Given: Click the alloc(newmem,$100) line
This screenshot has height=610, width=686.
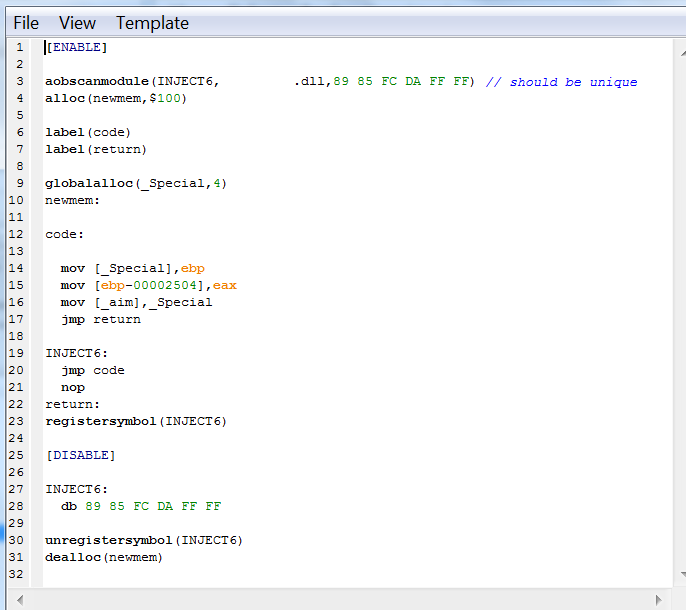Looking at the screenshot, I should coord(116,99).
